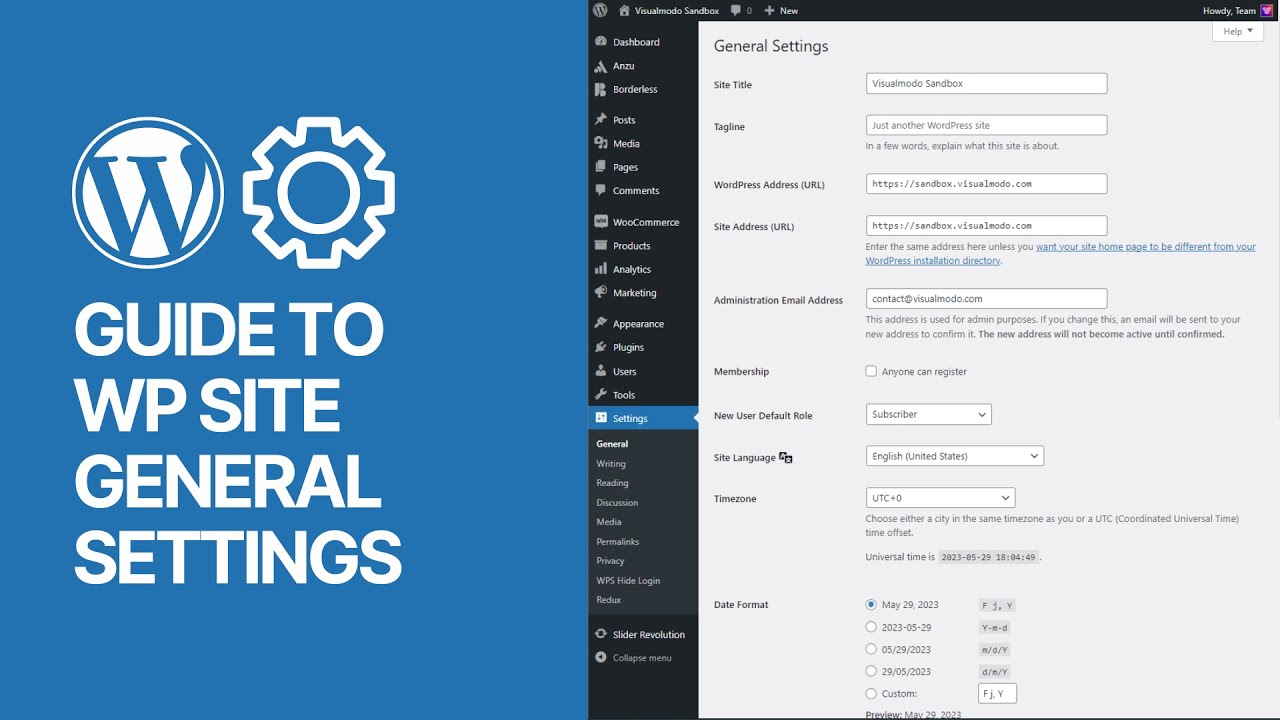Click the WooCommerce logo icon

tap(600, 222)
